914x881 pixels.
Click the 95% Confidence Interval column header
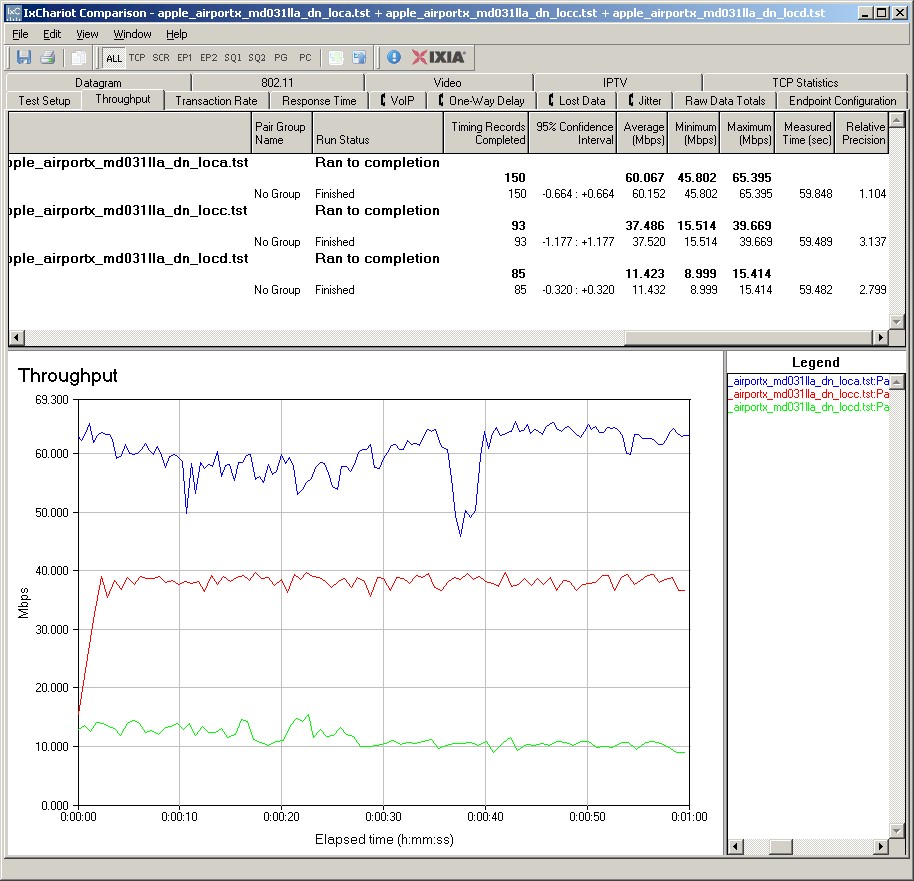tap(573, 133)
